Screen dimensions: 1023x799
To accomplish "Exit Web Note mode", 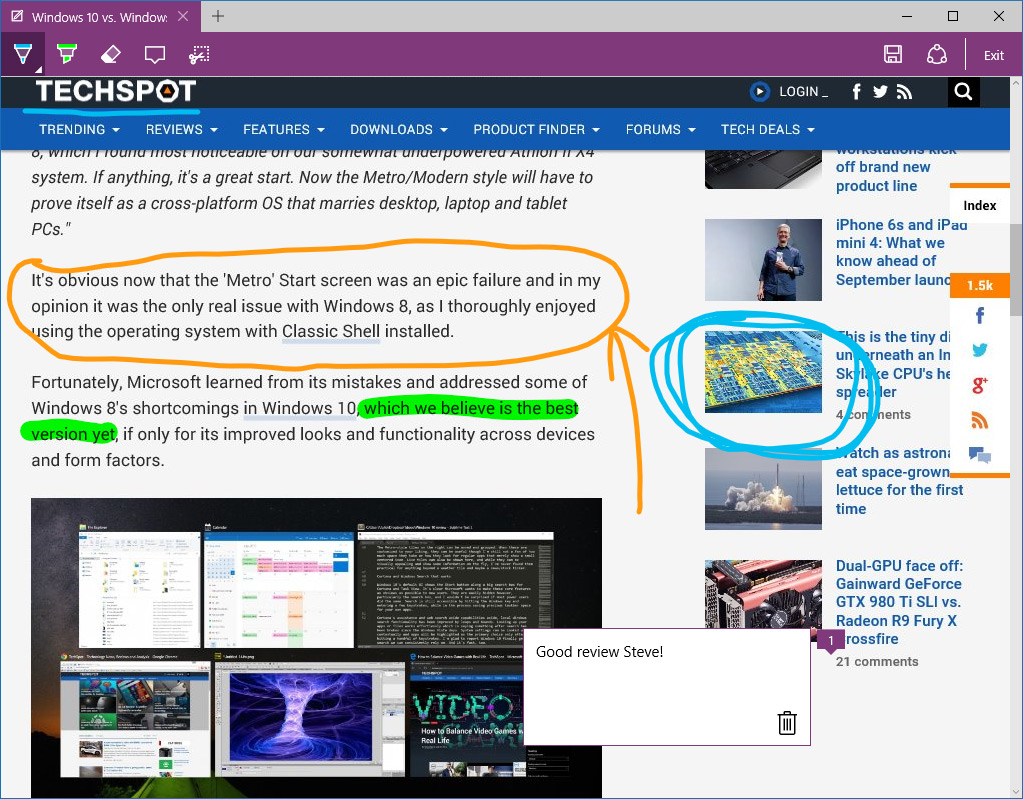I will click(x=994, y=55).
